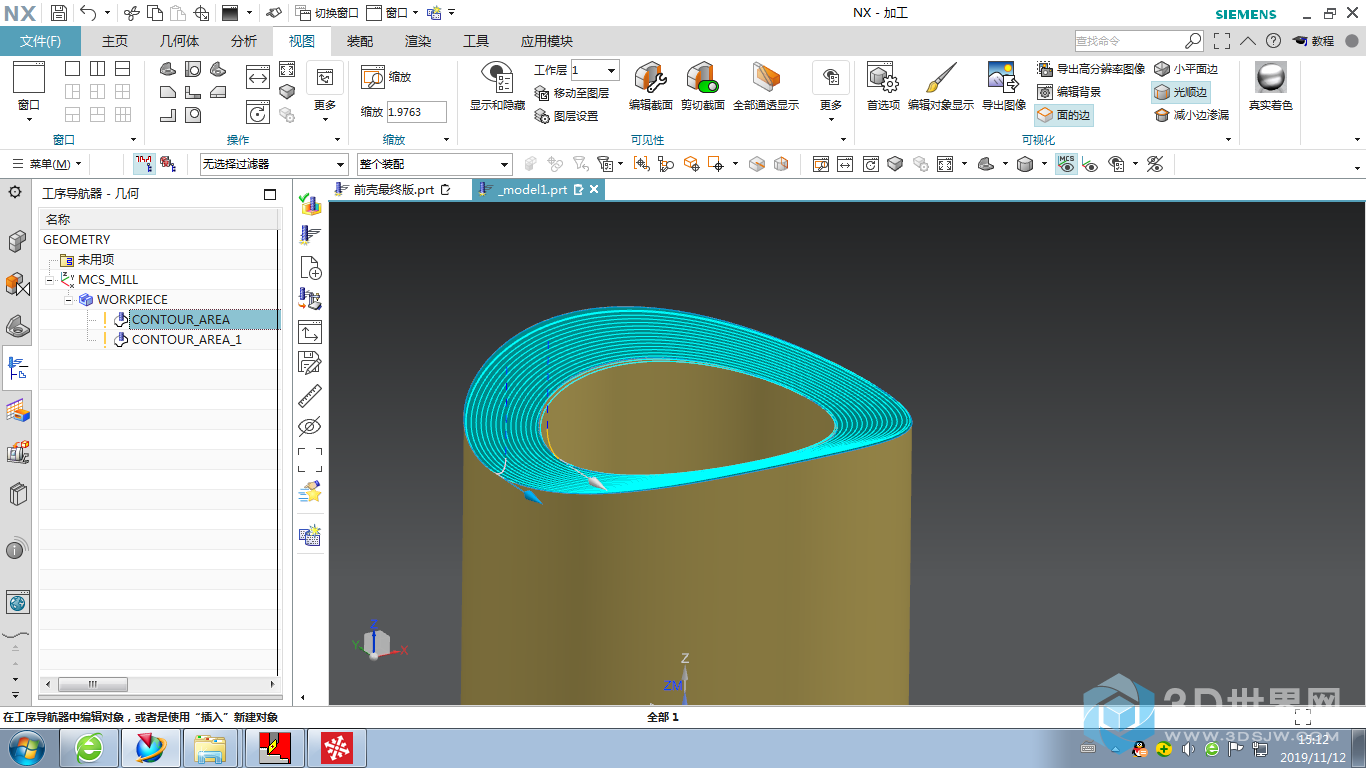
Task: Select the 未用项 tree item
Action: tap(96, 259)
